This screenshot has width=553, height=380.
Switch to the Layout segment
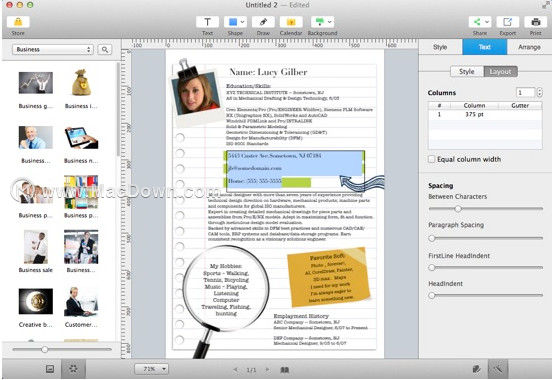[x=500, y=72]
